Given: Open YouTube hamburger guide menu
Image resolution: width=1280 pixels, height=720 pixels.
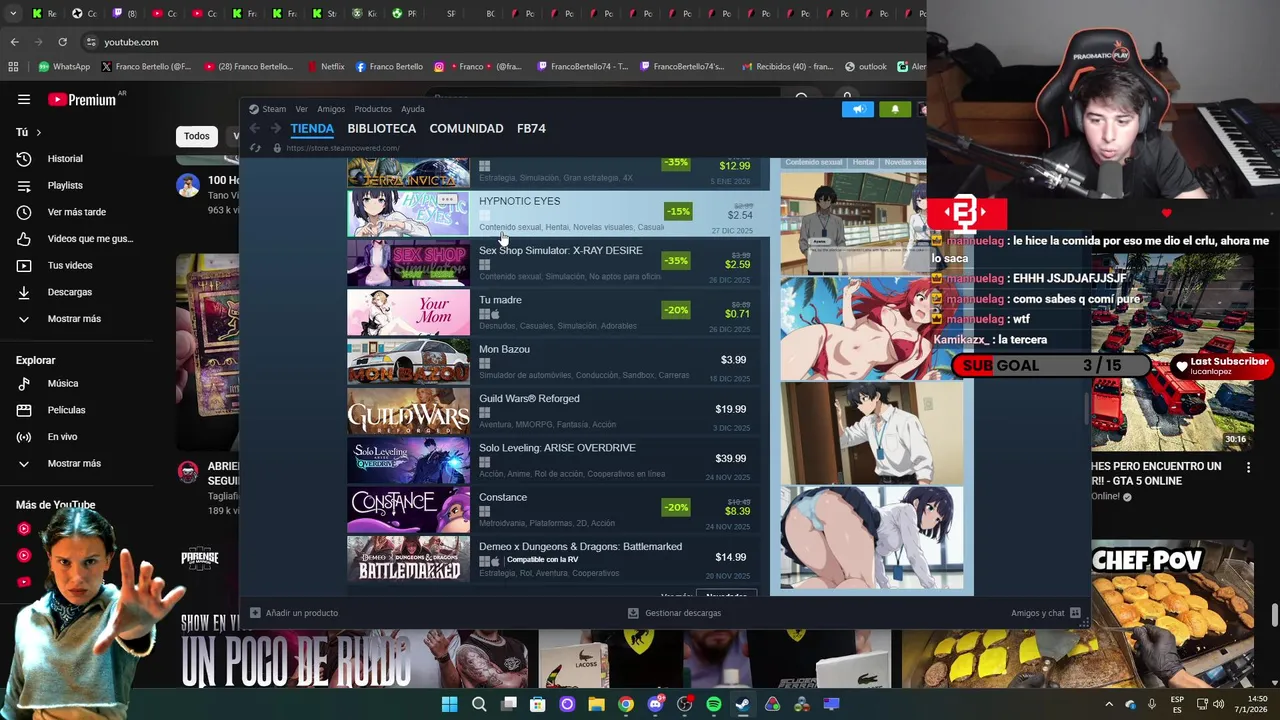Looking at the screenshot, I should click(x=24, y=99).
